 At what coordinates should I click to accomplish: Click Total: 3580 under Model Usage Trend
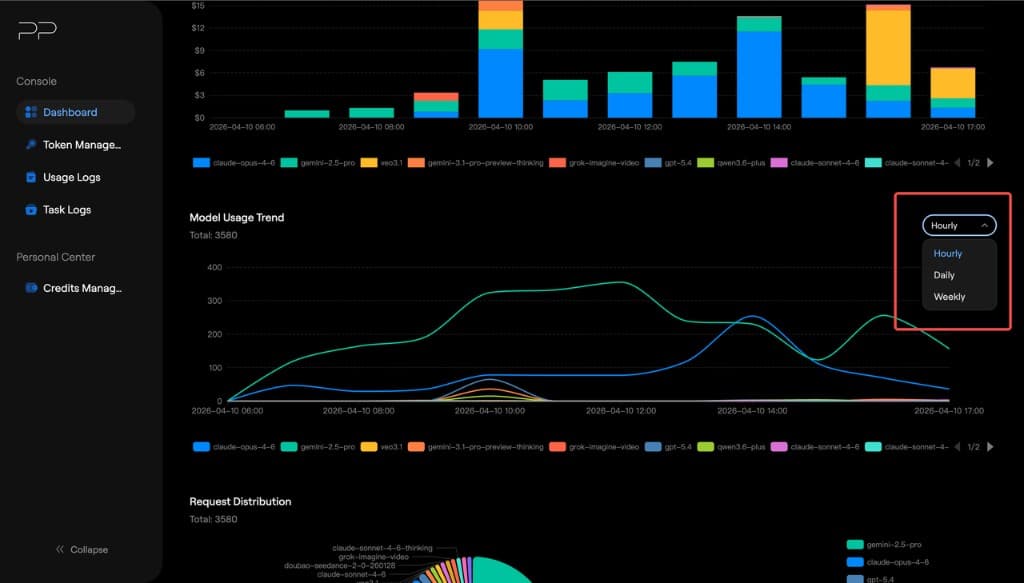coord(214,235)
